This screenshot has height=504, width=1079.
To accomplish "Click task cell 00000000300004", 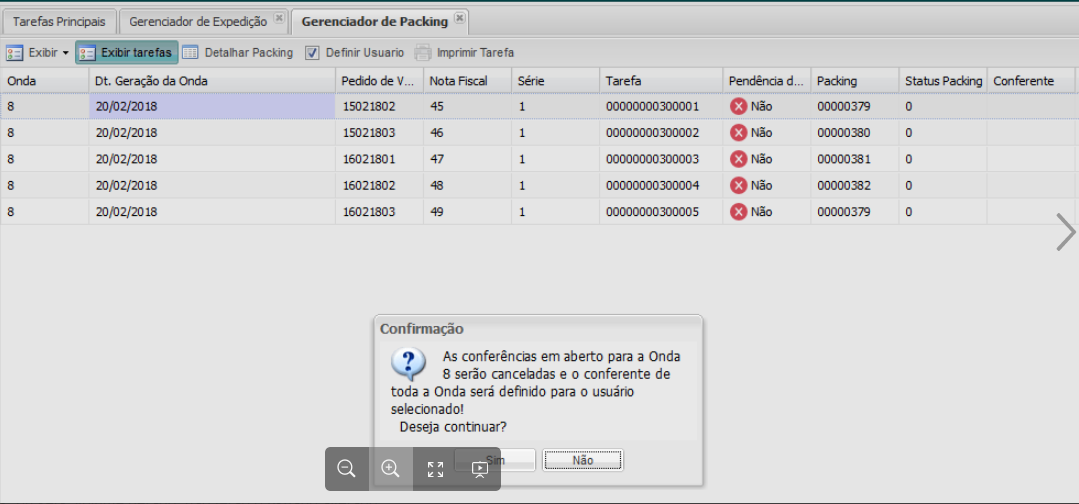I will pyautogui.click(x=661, y=185).
